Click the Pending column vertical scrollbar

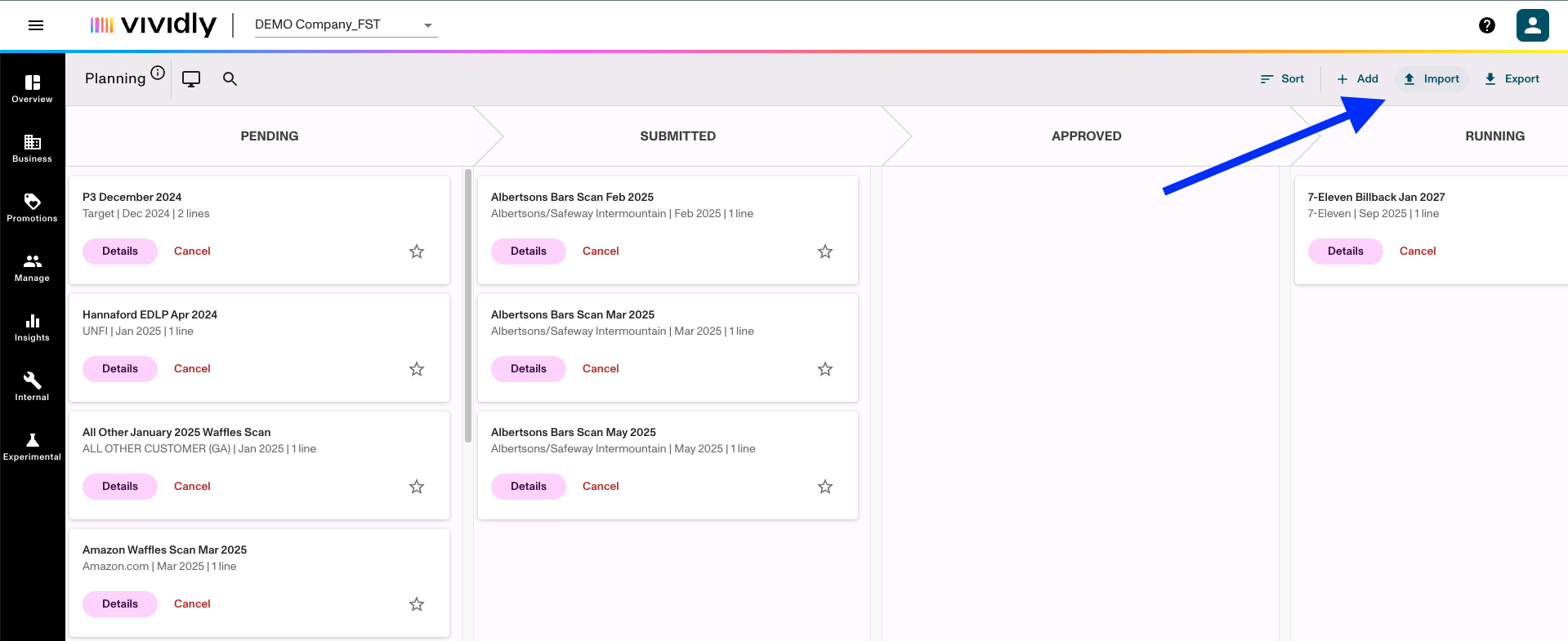[x=468, y=305]
